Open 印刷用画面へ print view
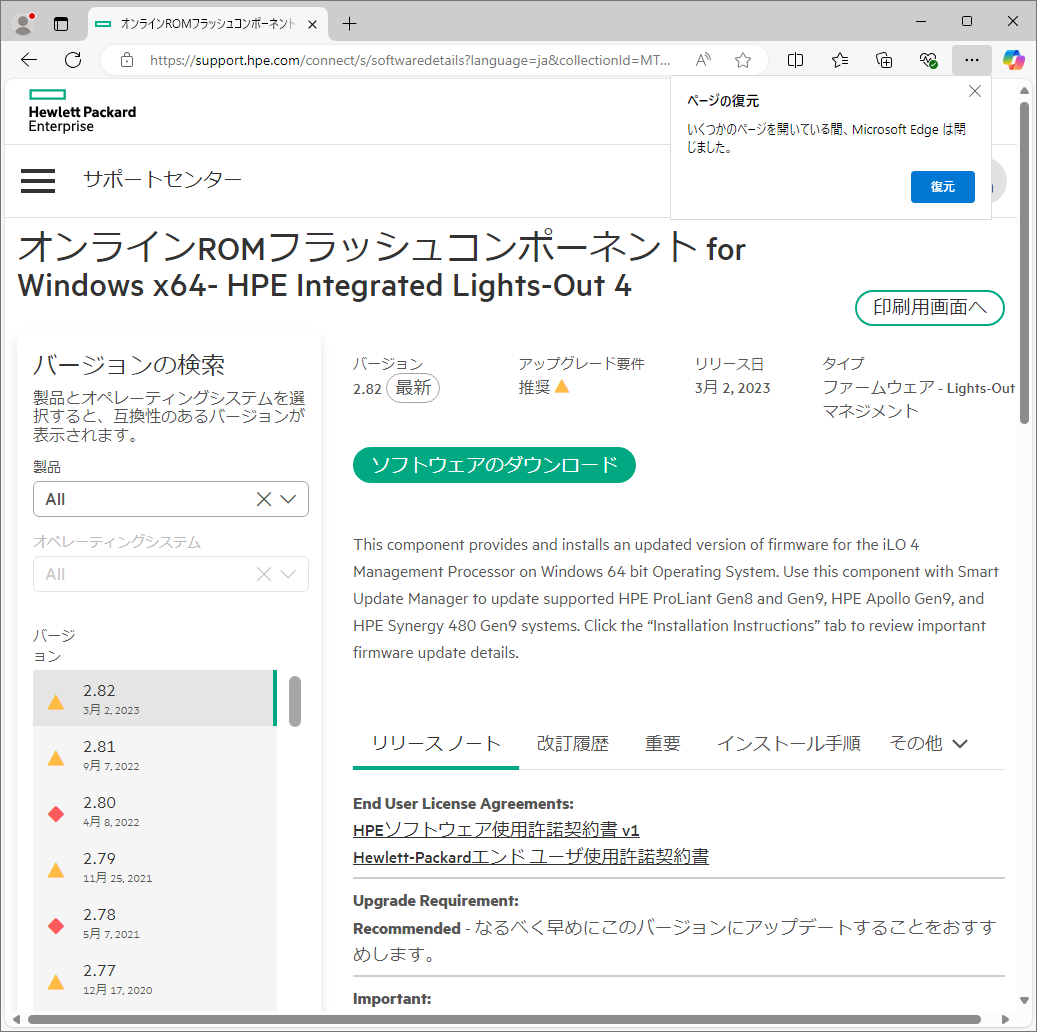This screenshot has width=1037, height=1032. pos(930,308)
